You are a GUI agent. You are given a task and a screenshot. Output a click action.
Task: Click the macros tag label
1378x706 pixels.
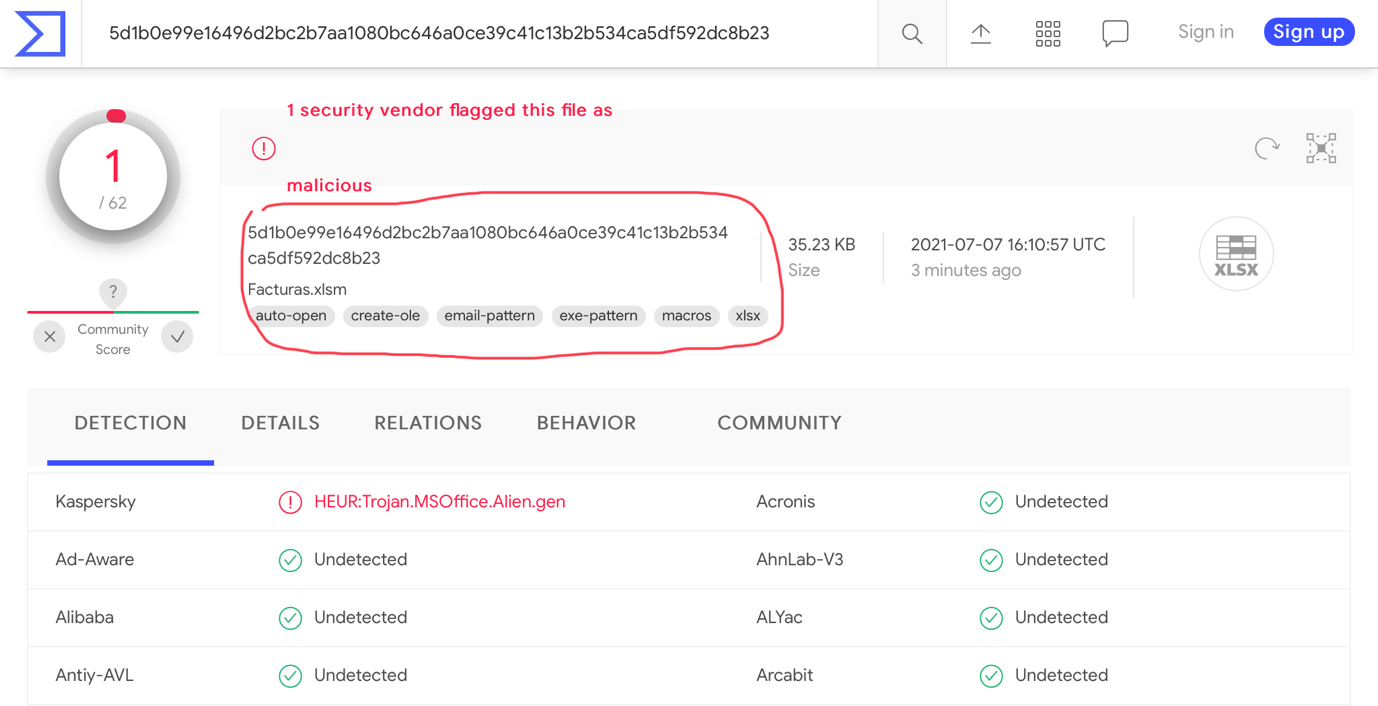coord(686,315)
